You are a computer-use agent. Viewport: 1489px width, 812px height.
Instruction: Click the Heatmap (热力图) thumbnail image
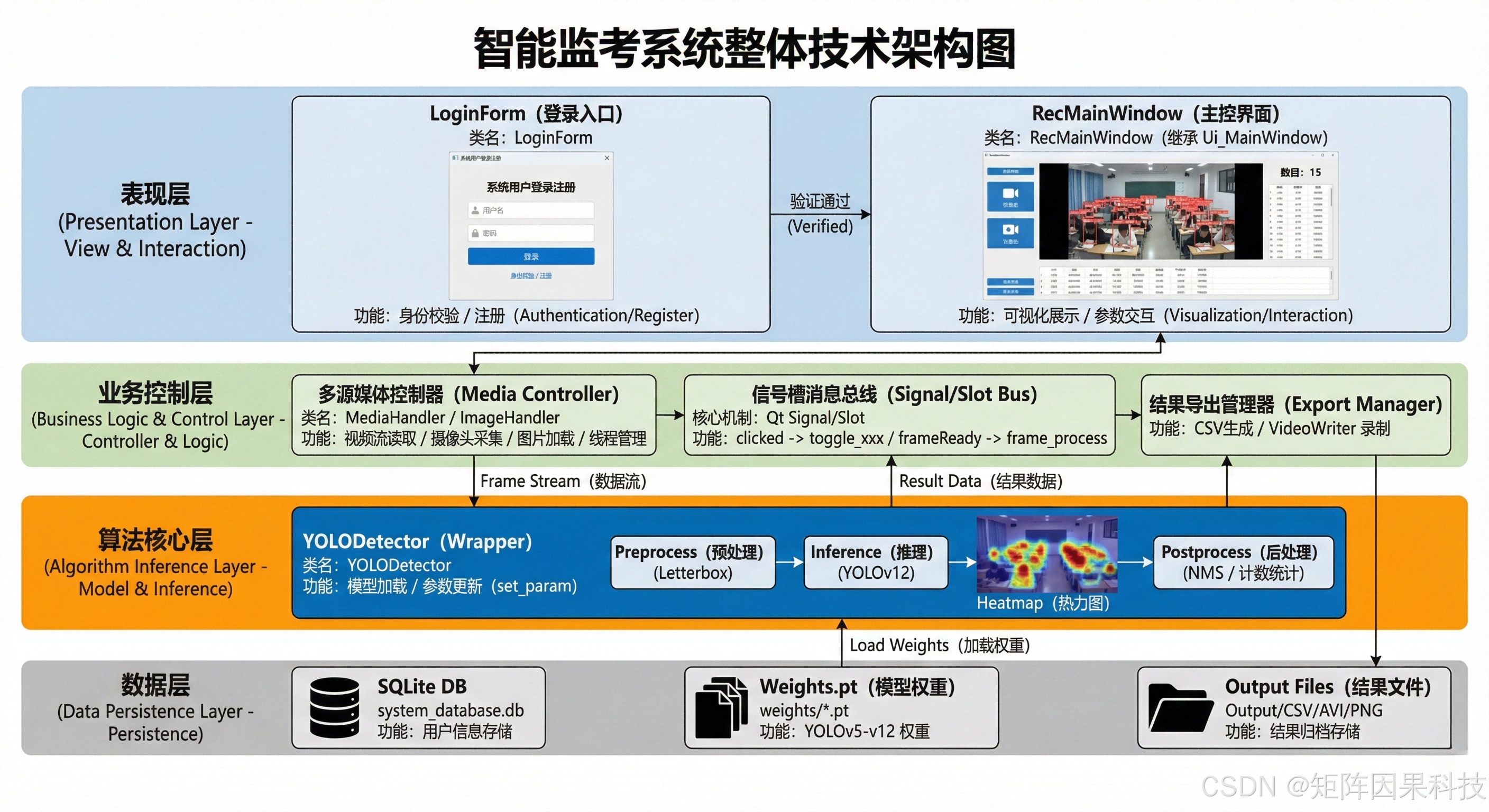(x=1046, y=555)
